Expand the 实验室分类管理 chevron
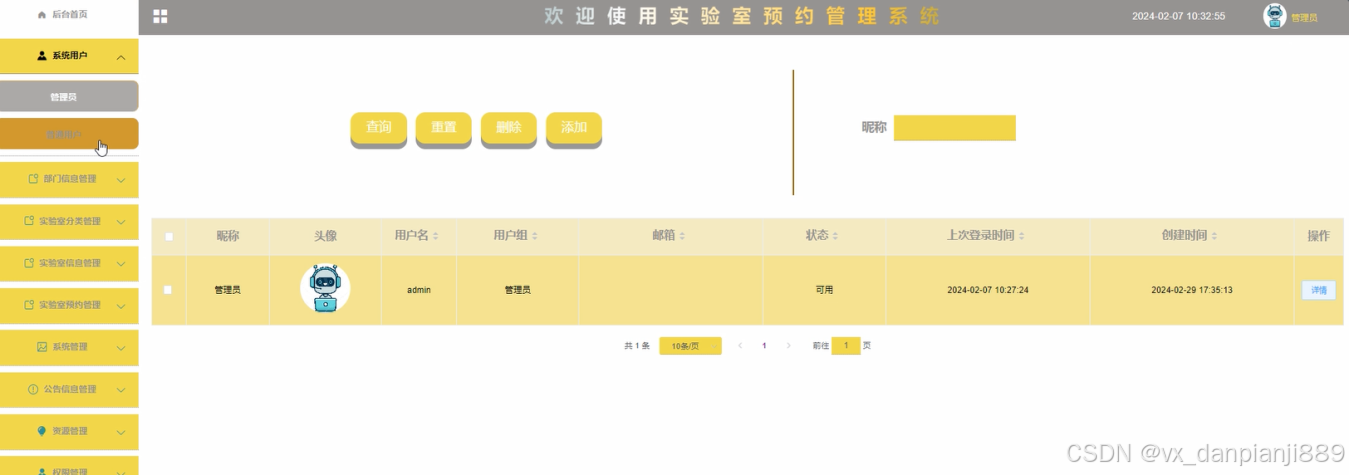This screenshot has width=1349, height=475. pos(121,222)
